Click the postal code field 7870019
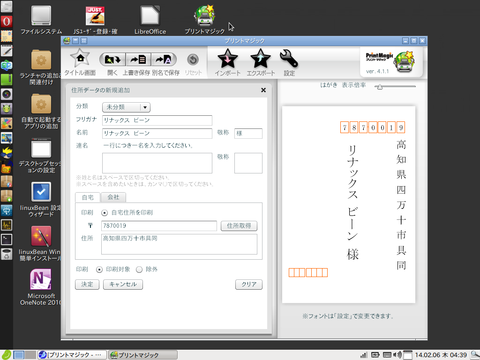This screenshot has height=360, width=480. click(x=159, y=226)
